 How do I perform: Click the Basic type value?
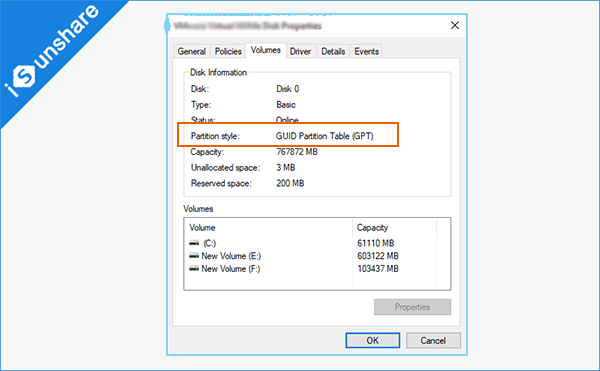[x=286, y=105]
